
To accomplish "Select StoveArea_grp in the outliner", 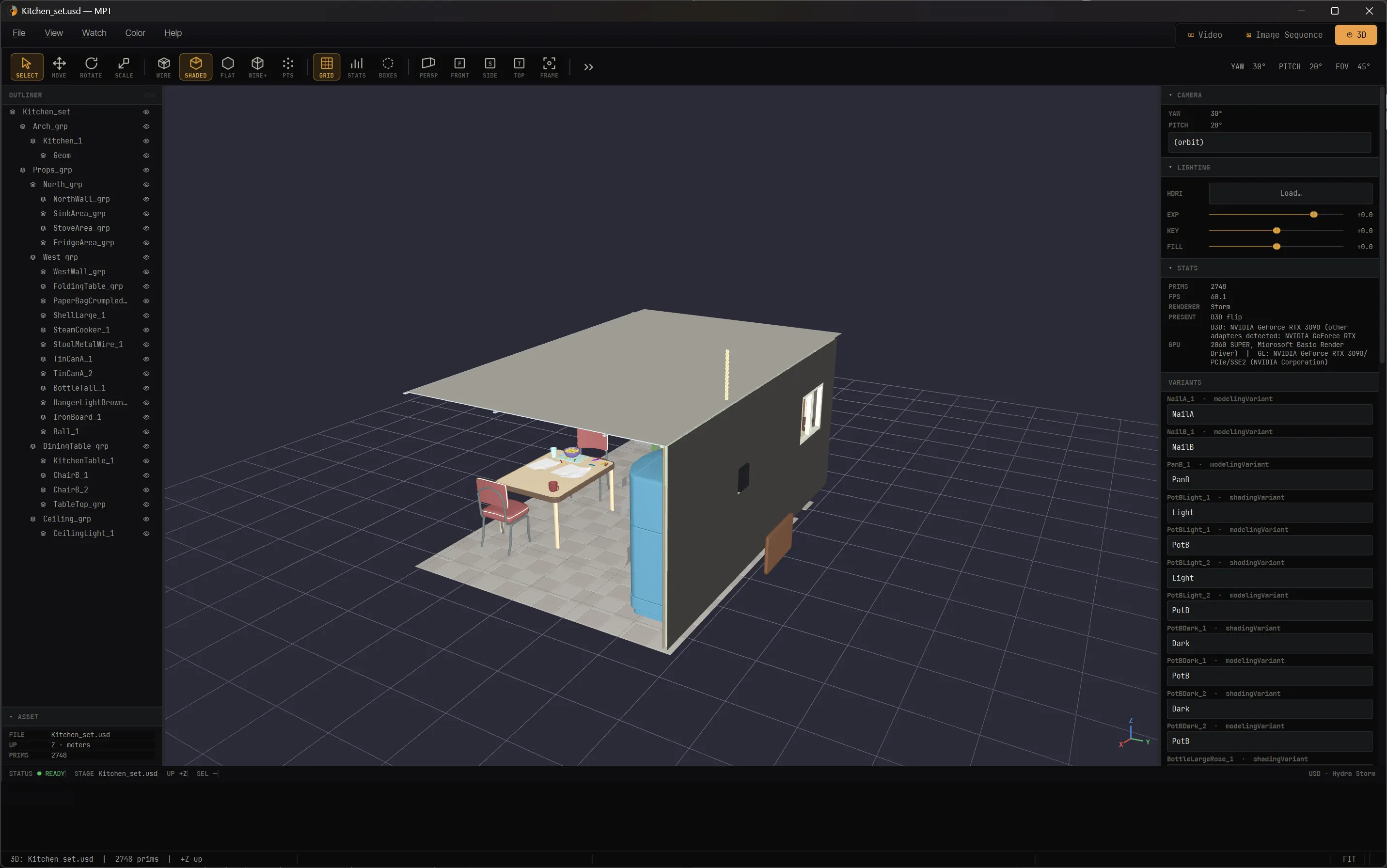I will point(81,228).
